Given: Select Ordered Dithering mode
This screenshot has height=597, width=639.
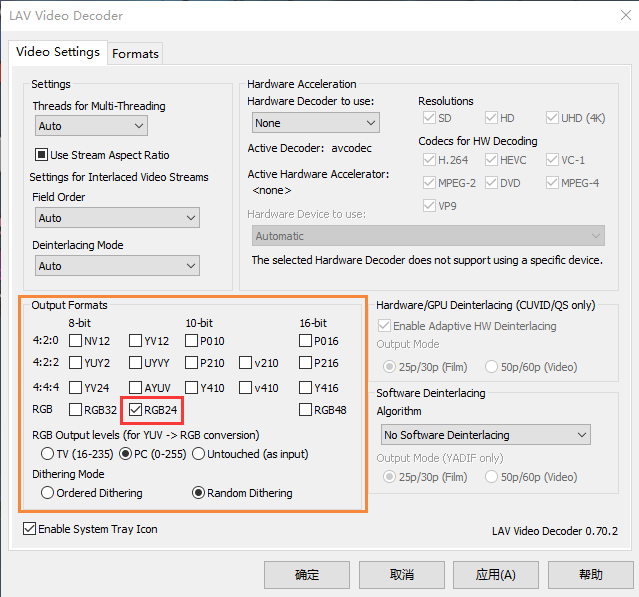Looking at the screenshot, I should pyautogui.click(x=48, y=493).
